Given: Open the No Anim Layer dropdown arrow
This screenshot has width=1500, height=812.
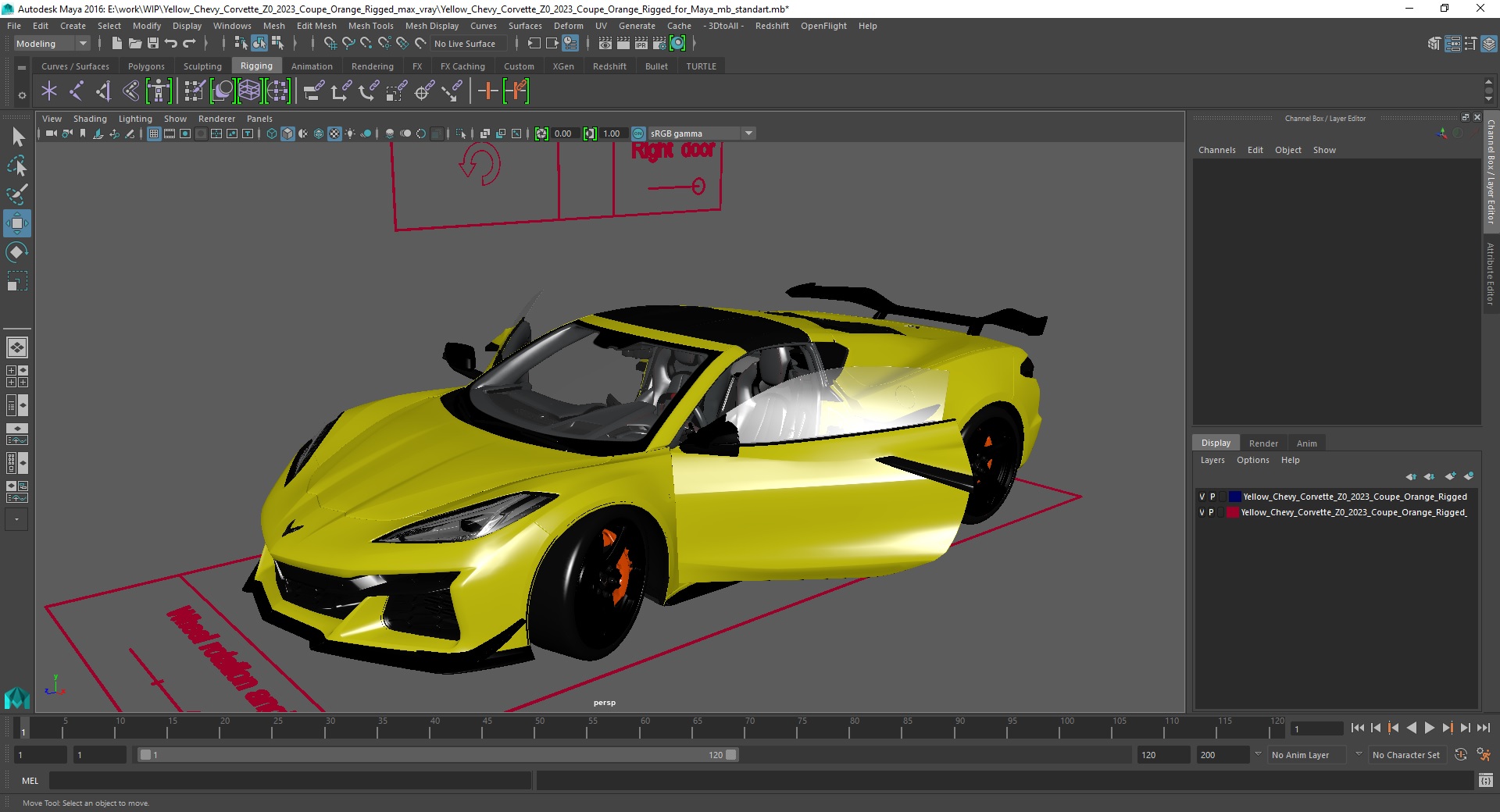Looking at the screenshot, I should 1258,754.
